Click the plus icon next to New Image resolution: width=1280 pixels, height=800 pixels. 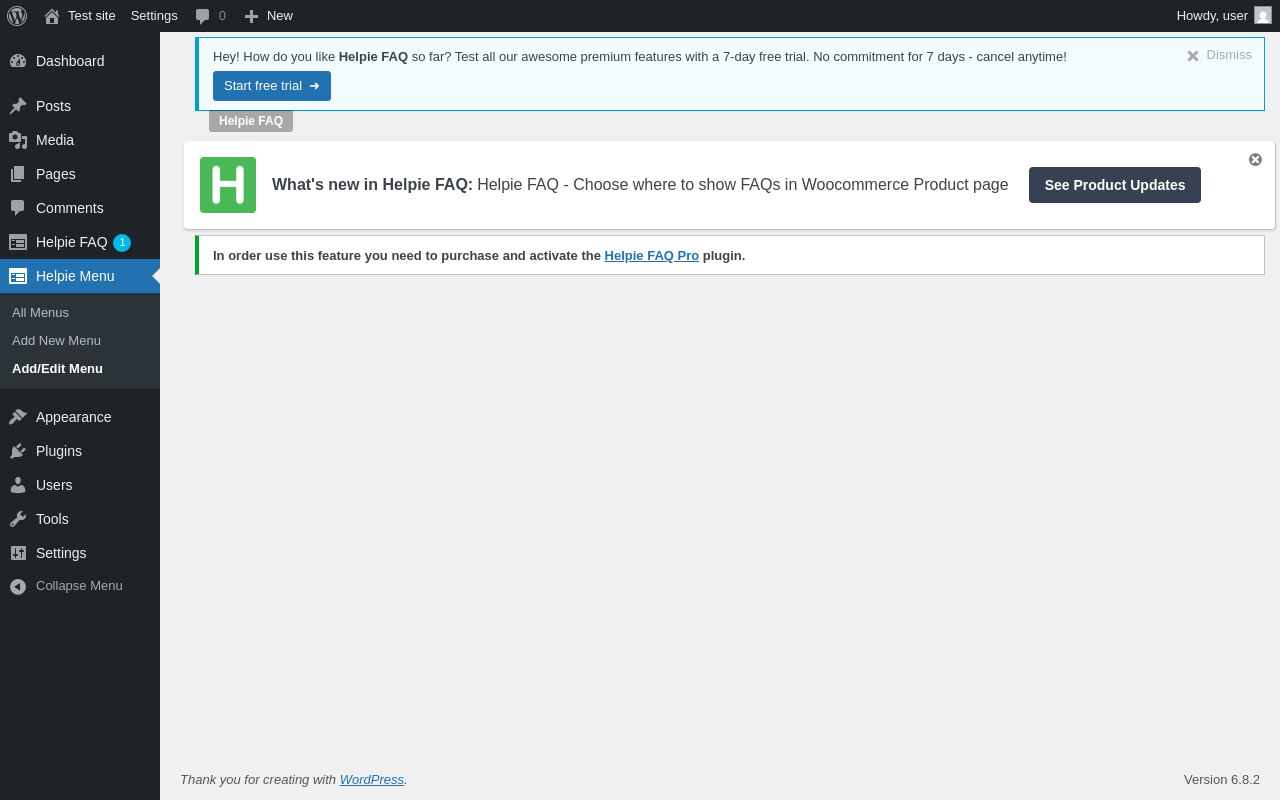pos(252,16)
